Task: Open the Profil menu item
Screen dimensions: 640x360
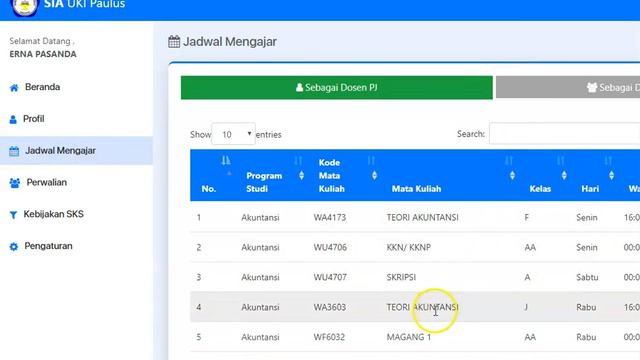Action: [x=33, y=119]
